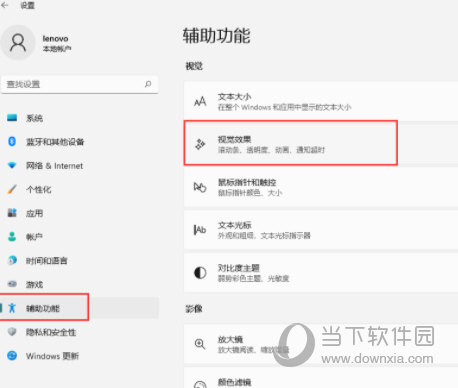Click the AA text size icon
This screenshot has width=458, height=388.
200,102
